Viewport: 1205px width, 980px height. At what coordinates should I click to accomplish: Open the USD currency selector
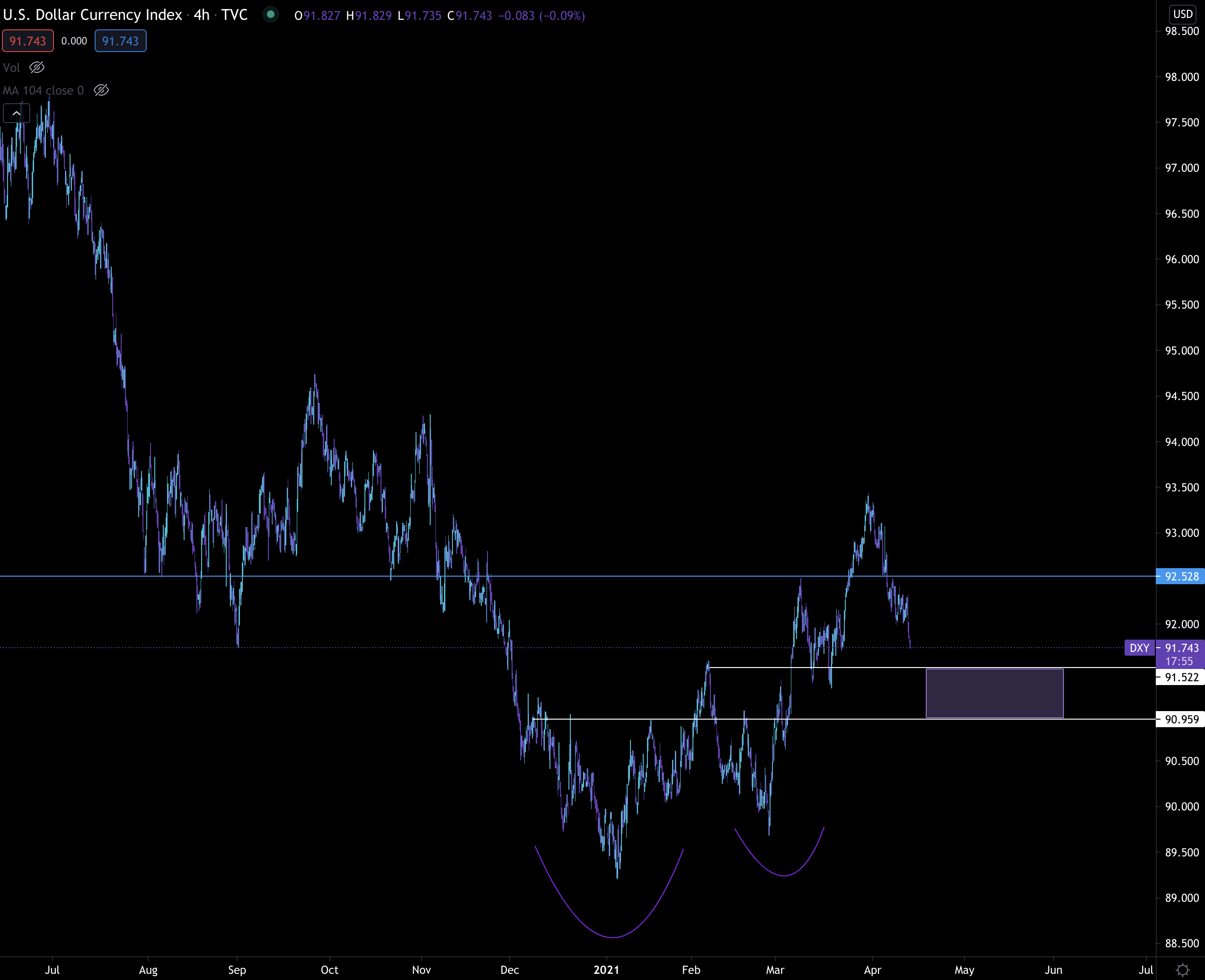pos(1182,14)
